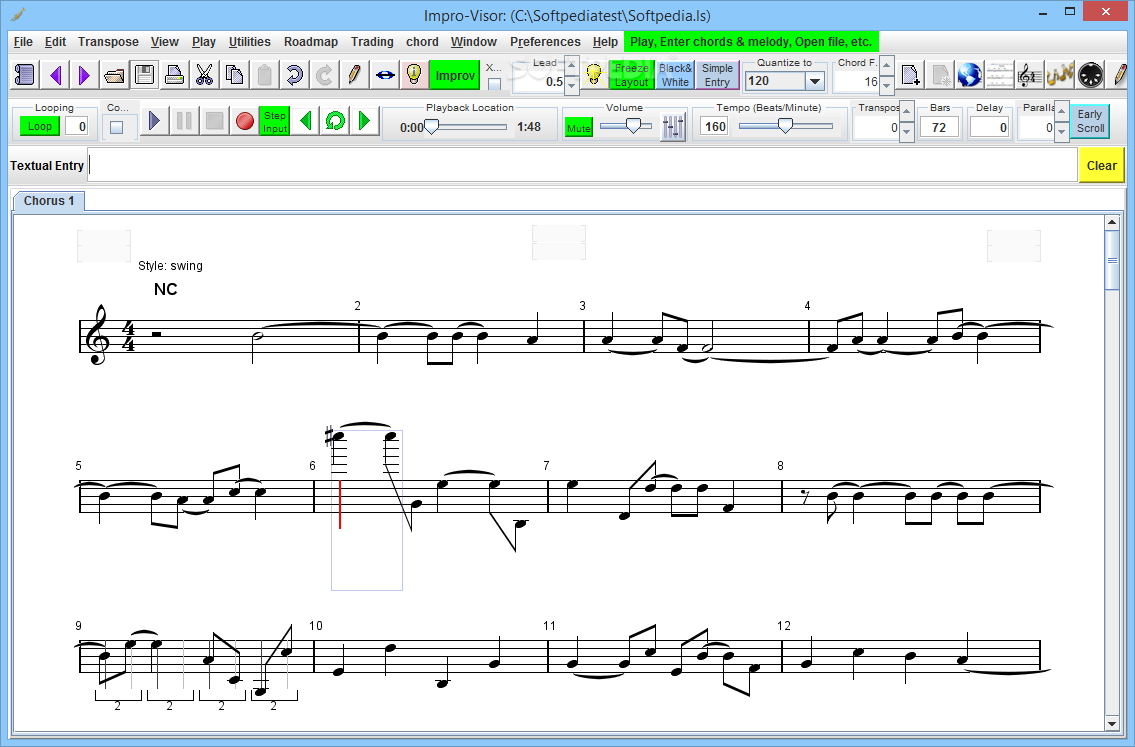Toggle Freeze Layout

pos(631,75)
